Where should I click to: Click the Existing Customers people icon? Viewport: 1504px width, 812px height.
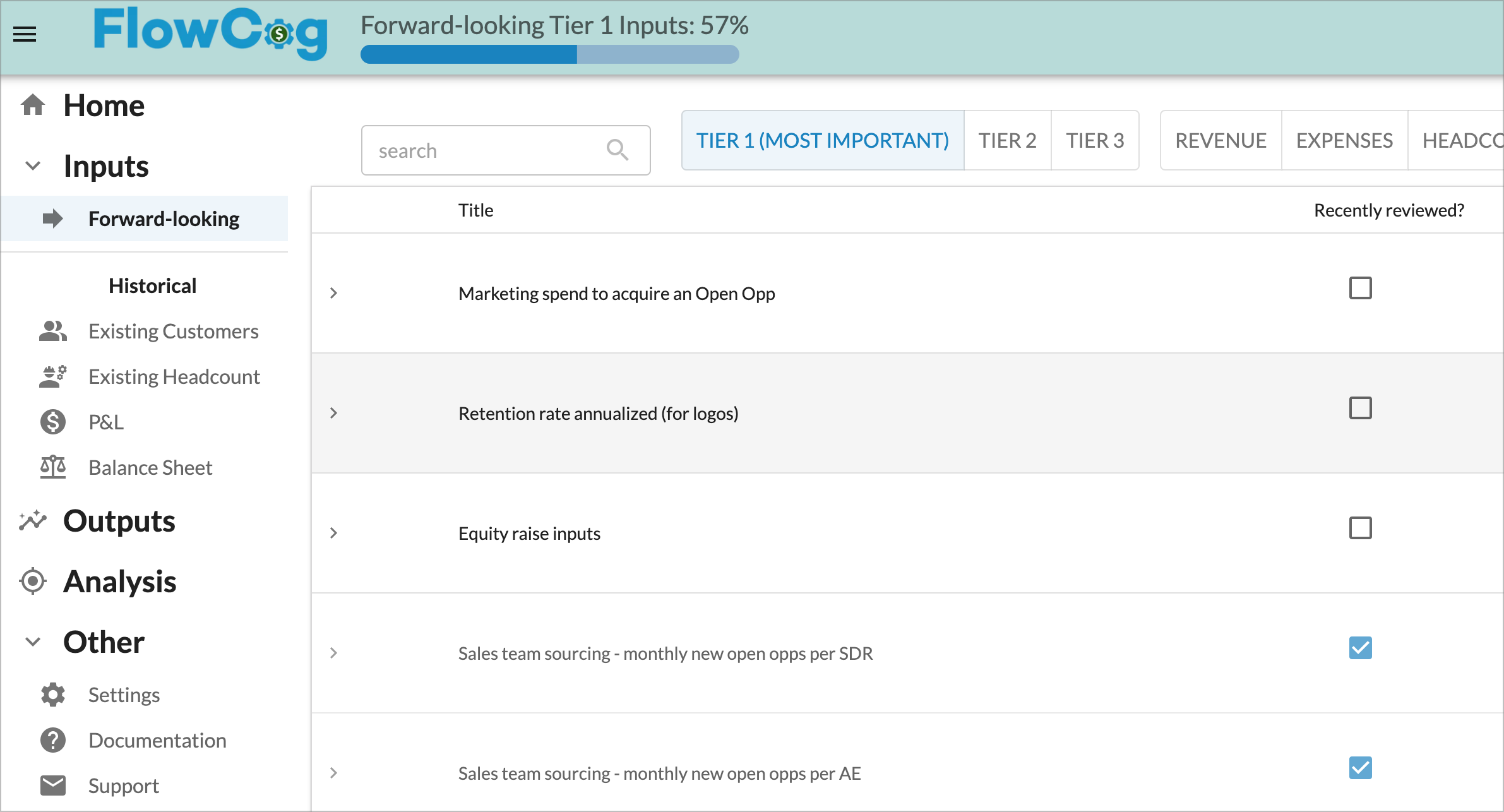53,331
